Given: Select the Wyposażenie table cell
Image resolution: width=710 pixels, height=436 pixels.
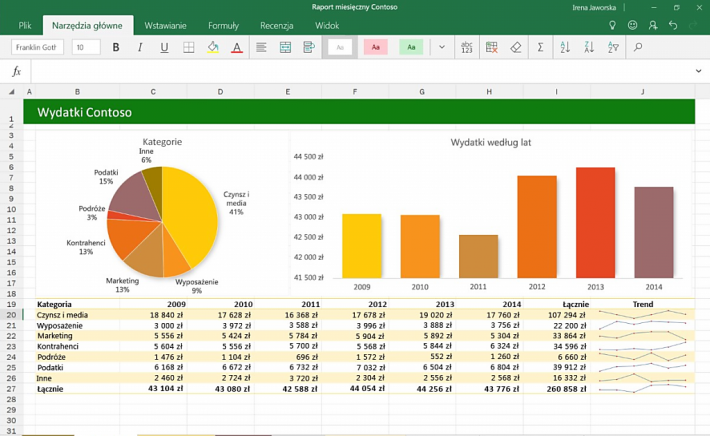Looking at the screenshot, I should click(77, 326).
